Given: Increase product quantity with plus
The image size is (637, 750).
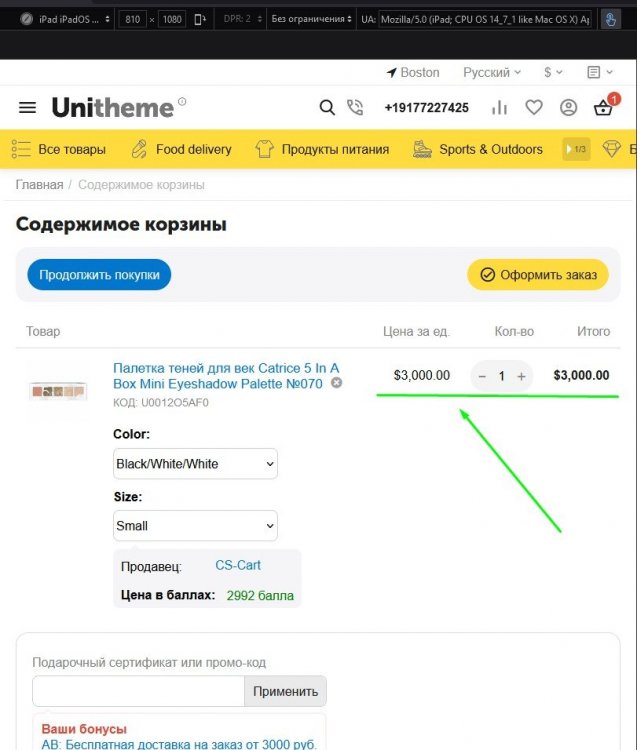Looking at the screenshot, I should coord(521,376).
